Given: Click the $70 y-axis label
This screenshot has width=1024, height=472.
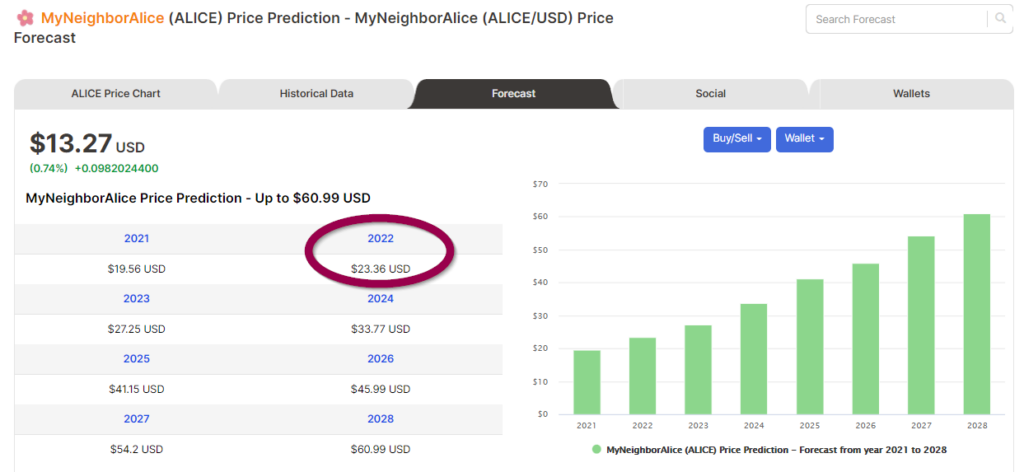Looking at the screenshot, I should 541,184.
